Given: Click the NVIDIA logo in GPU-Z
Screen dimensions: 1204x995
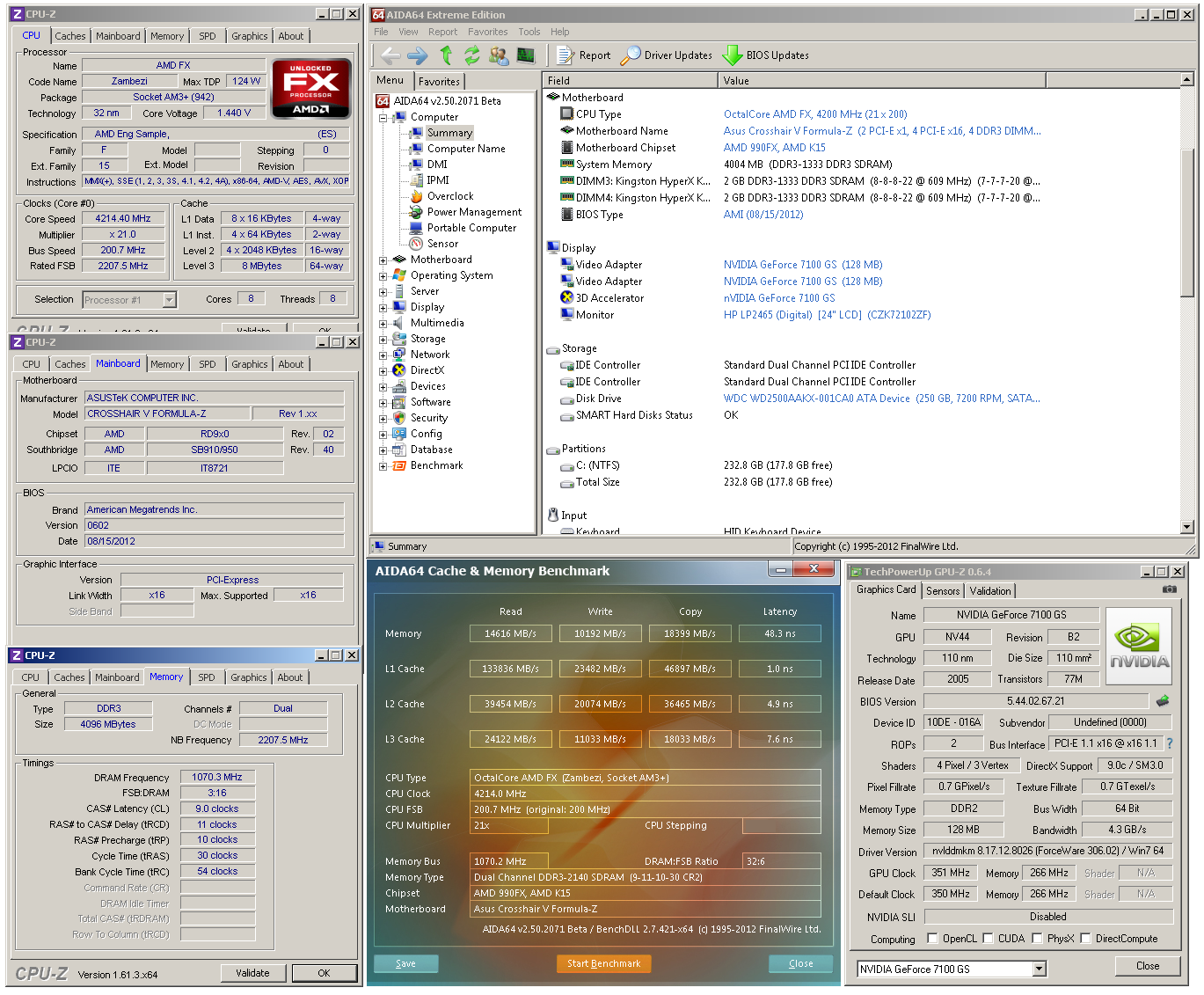Looking at the screenshot, I should tap(1139, 647).
